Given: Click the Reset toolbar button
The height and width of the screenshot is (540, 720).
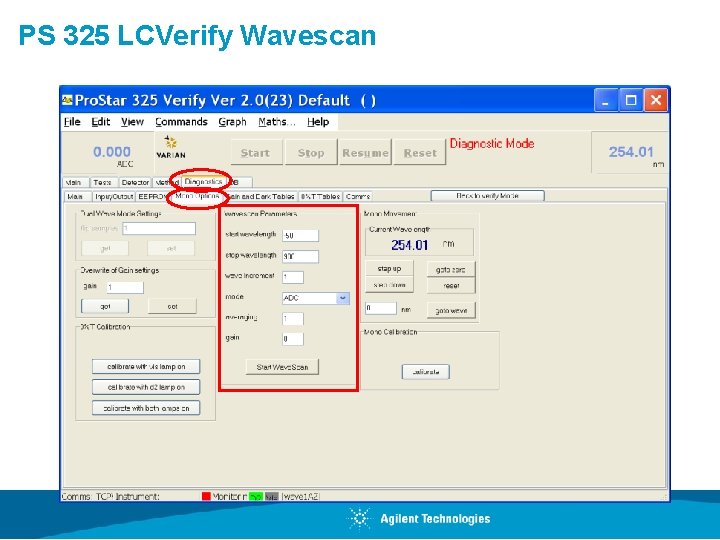Looking at the screenshot, I should click(420, 152).
